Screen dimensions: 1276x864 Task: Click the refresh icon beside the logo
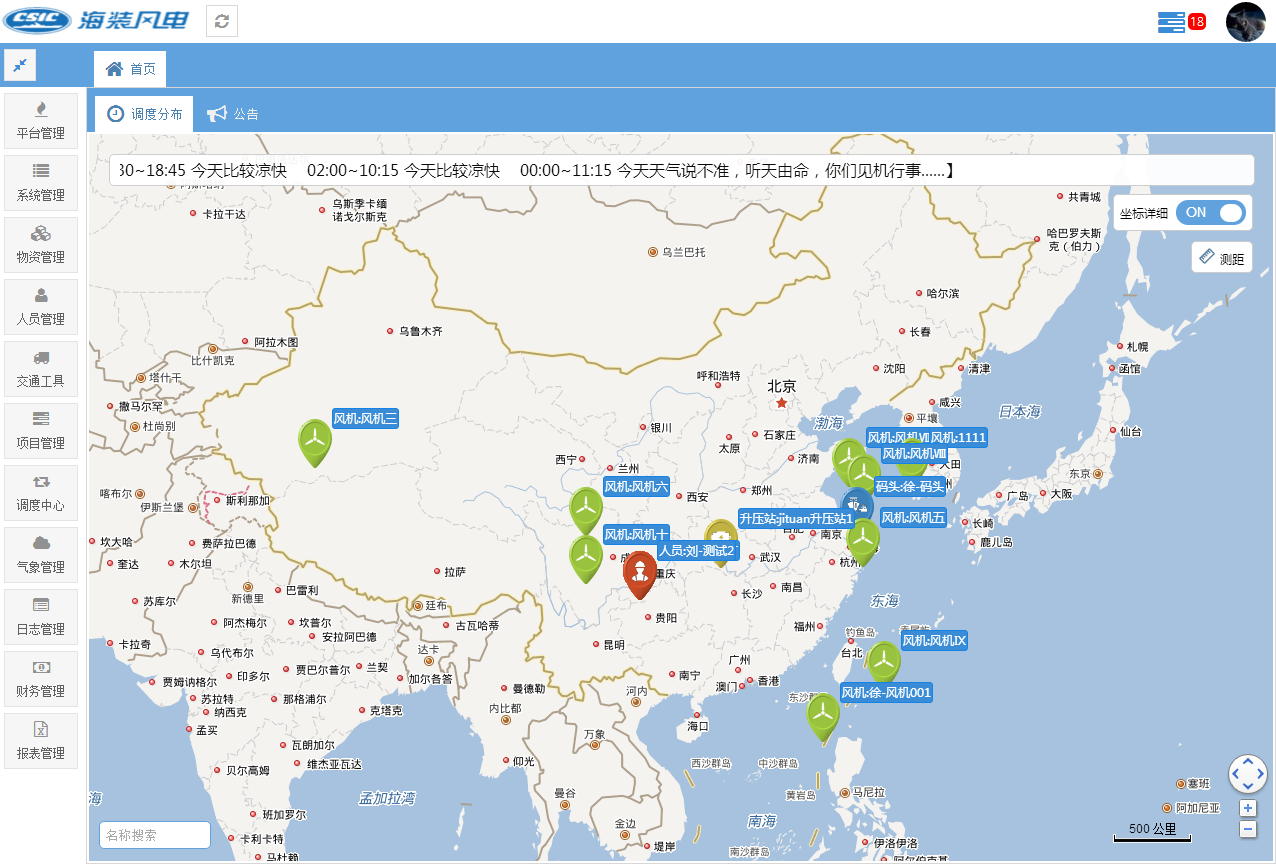[x=222, y=21]
